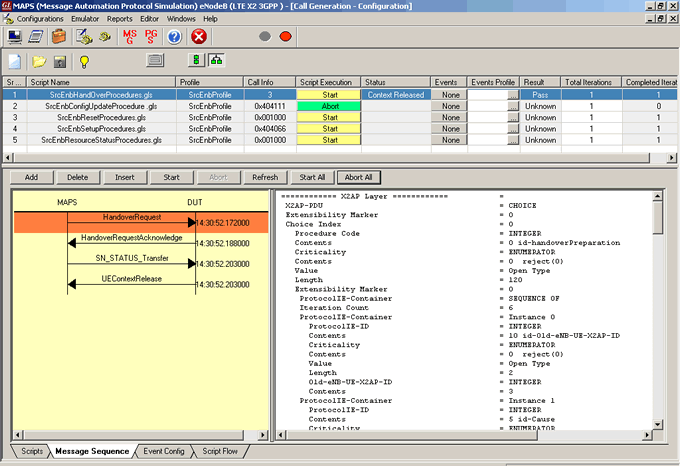
Task: Switch to the Script Flow tab
Action: (x=220, y=451)
